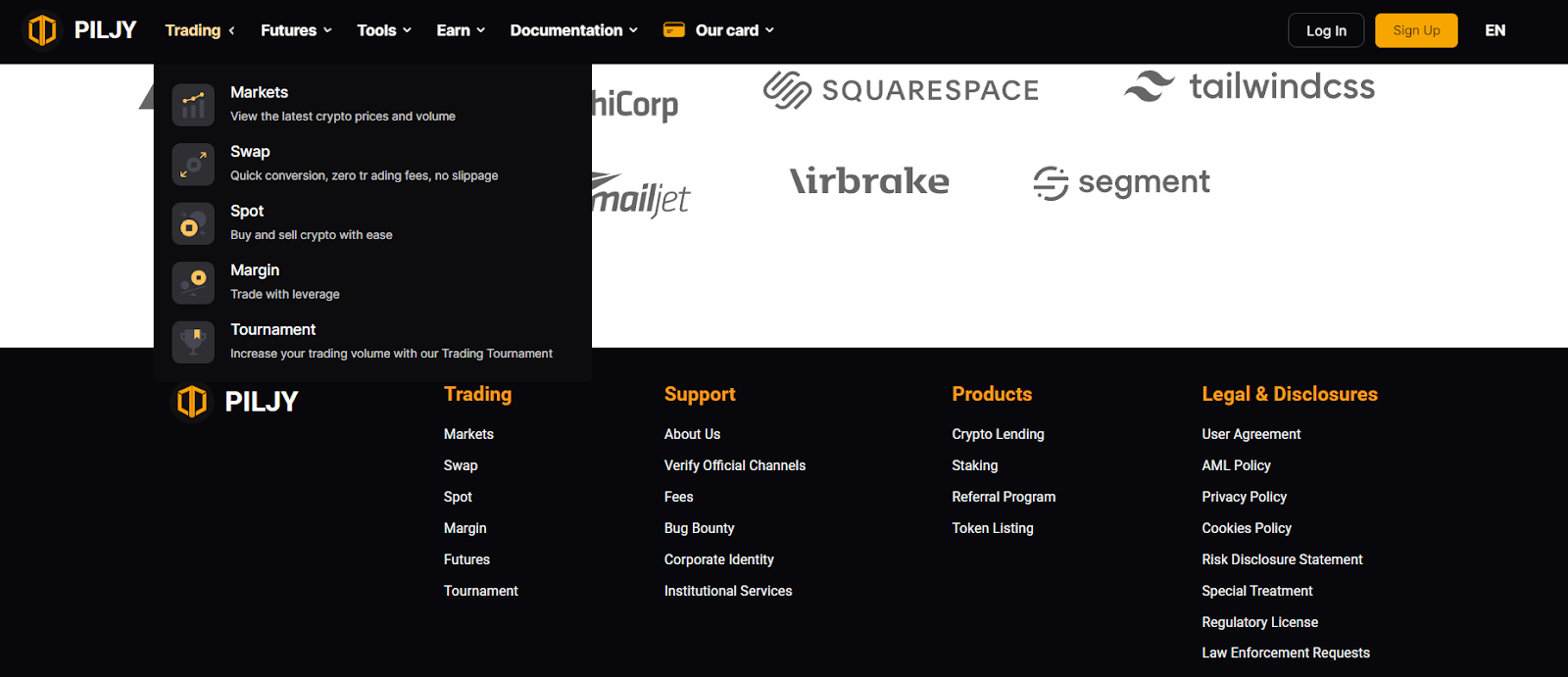Viewport: 1568px width, 677px height.
Task: Click the Swap icon in Trading menu
Action: click(x=193, y=164)
